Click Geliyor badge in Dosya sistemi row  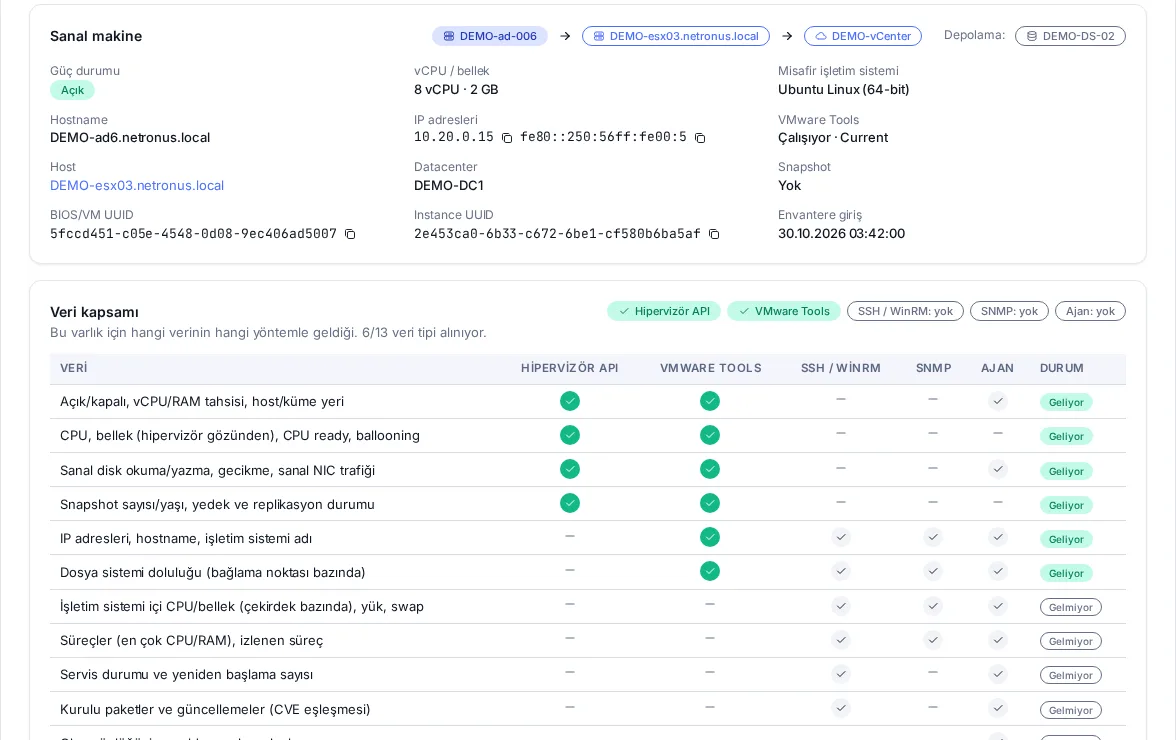pos(1066,574)
